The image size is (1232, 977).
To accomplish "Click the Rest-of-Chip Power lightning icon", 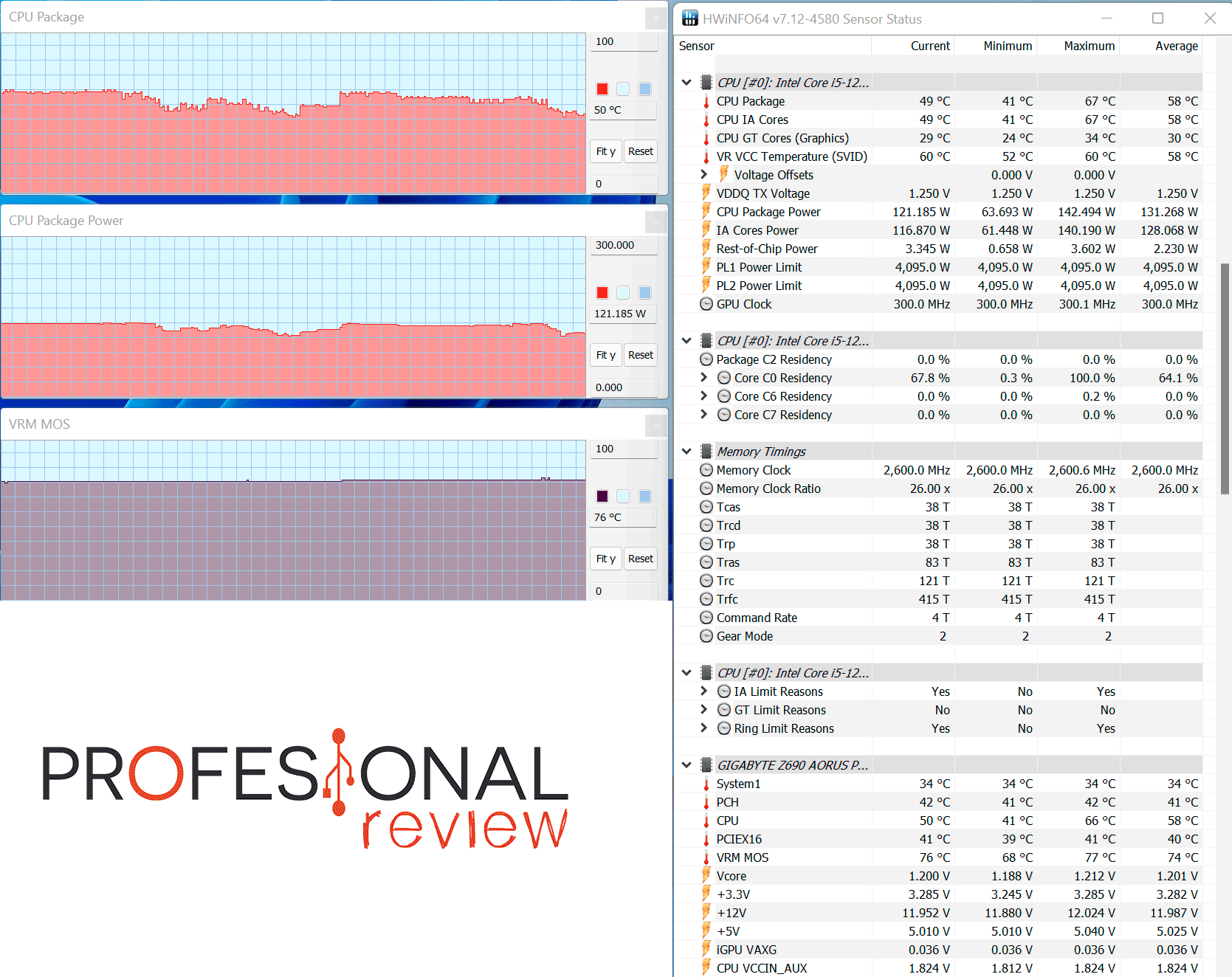I will tap(706, 248).
